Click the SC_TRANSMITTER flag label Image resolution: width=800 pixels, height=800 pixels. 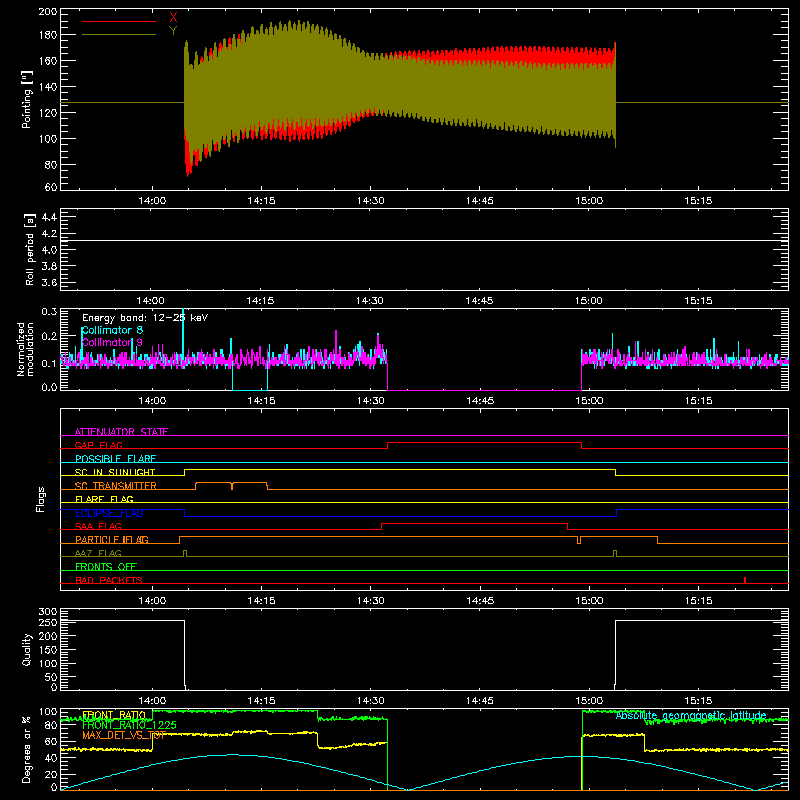(x=116, y=486)
